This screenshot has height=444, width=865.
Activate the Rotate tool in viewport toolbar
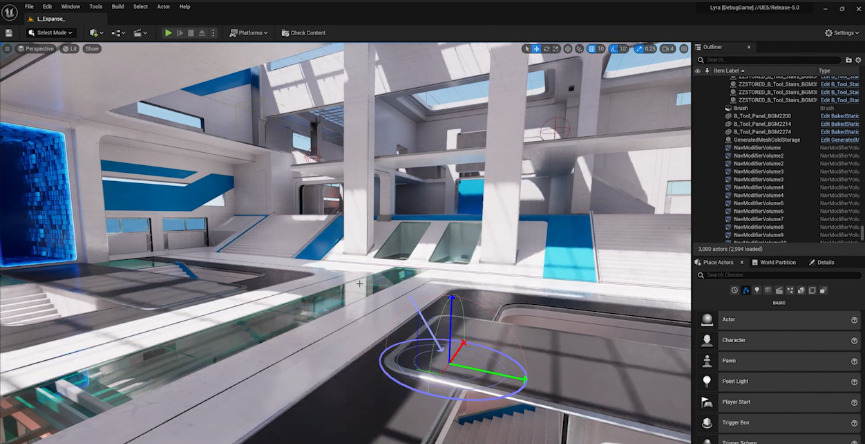point(546,49)
